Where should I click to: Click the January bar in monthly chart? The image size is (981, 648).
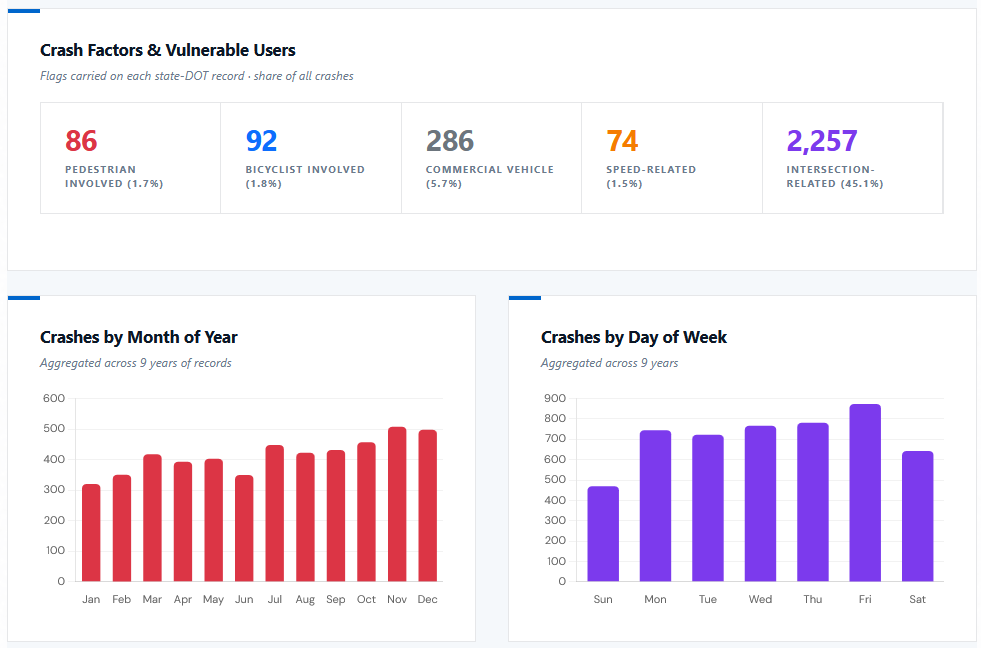click(91, 533)
